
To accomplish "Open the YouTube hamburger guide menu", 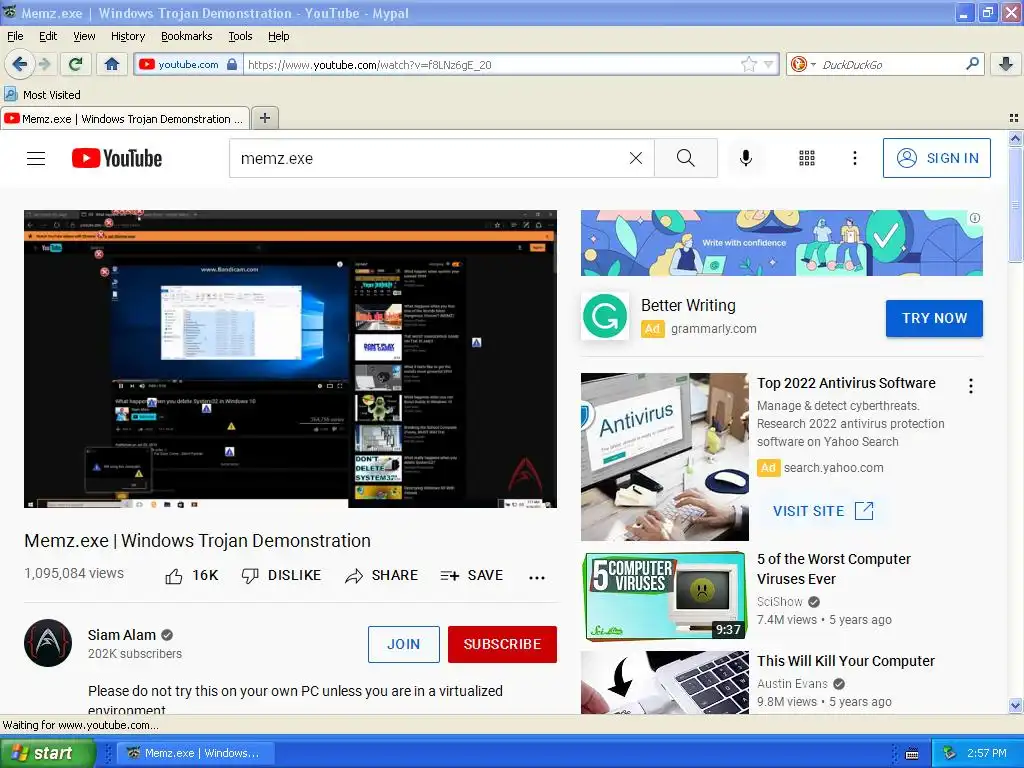I will pos(36,158).
